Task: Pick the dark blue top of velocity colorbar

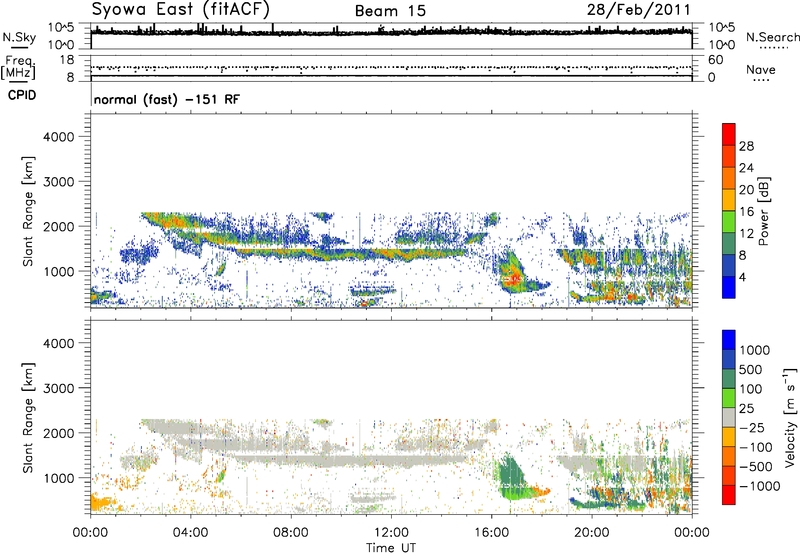Action: coord(729,340)
